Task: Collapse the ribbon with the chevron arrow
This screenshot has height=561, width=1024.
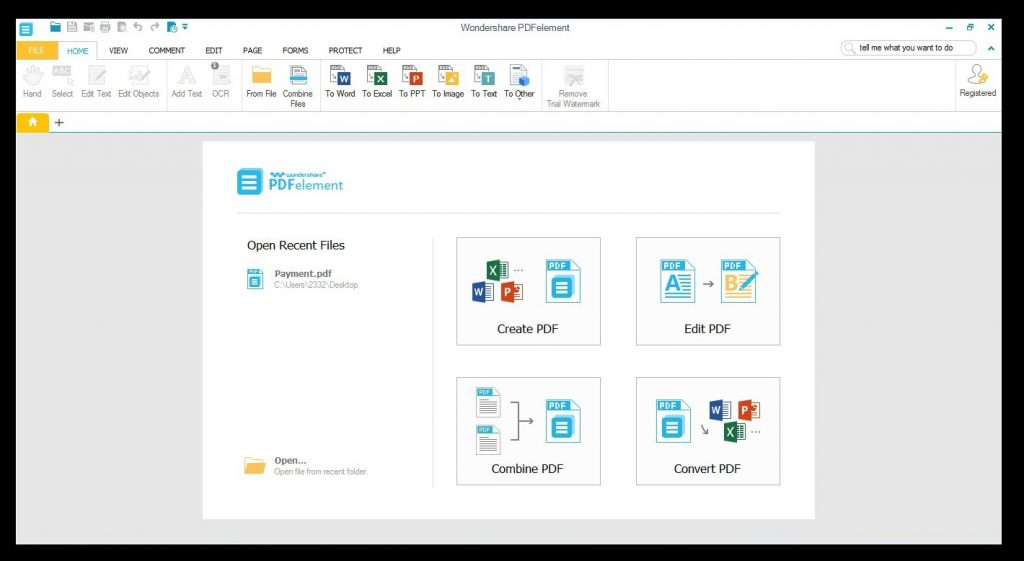Action: point(991,48)
